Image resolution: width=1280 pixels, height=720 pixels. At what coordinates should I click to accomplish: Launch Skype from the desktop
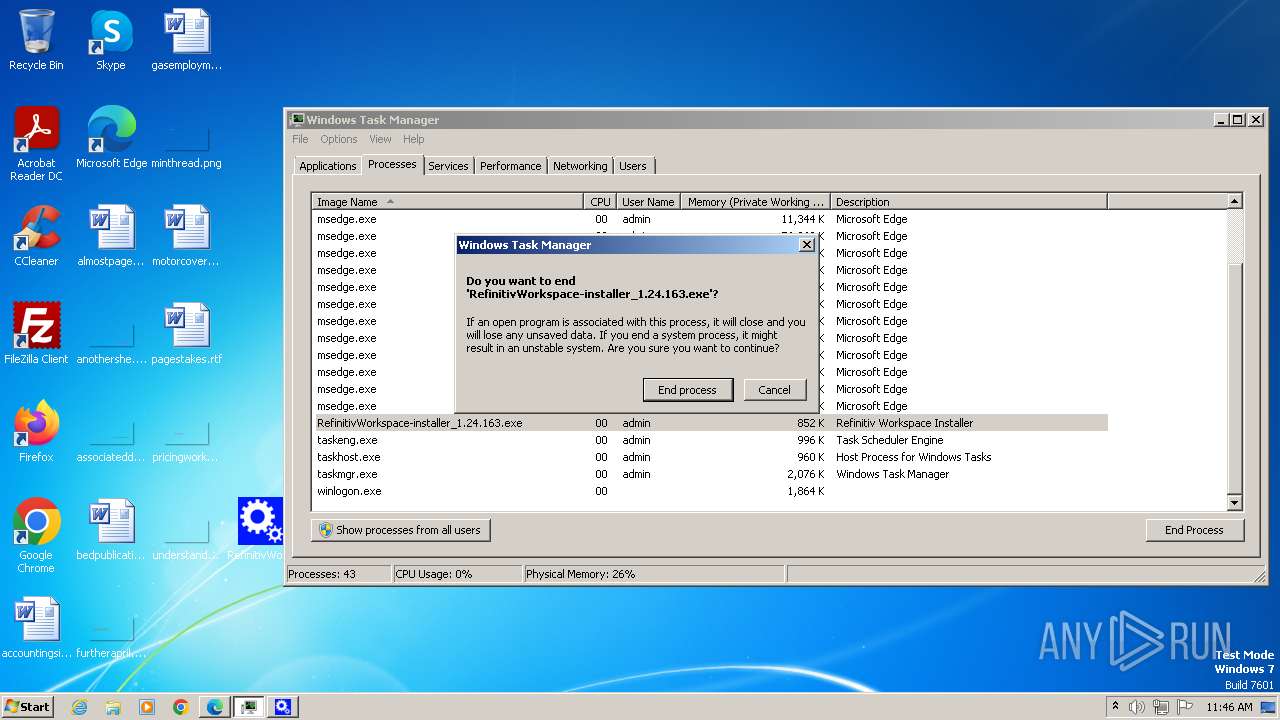point(110,40)
